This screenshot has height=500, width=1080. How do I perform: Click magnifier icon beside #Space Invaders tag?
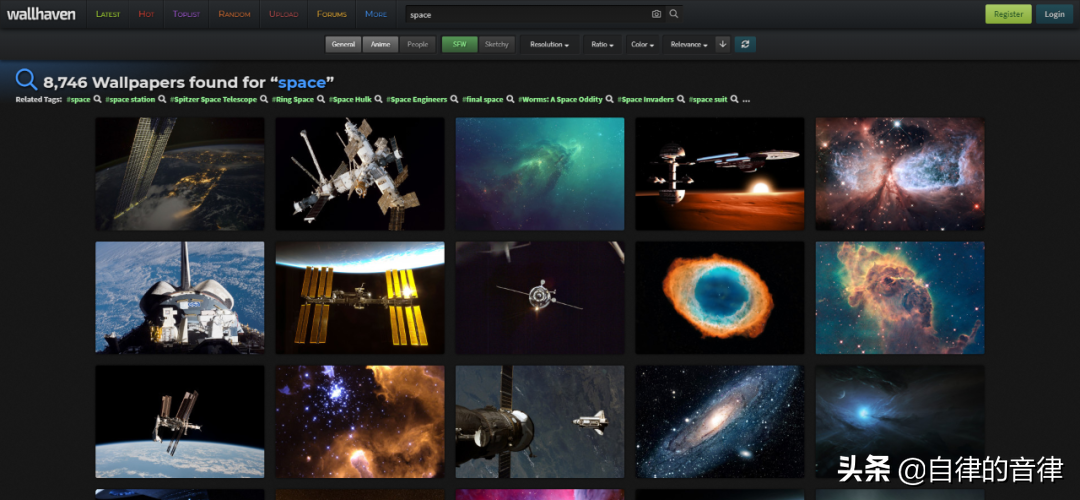[681, 99]
